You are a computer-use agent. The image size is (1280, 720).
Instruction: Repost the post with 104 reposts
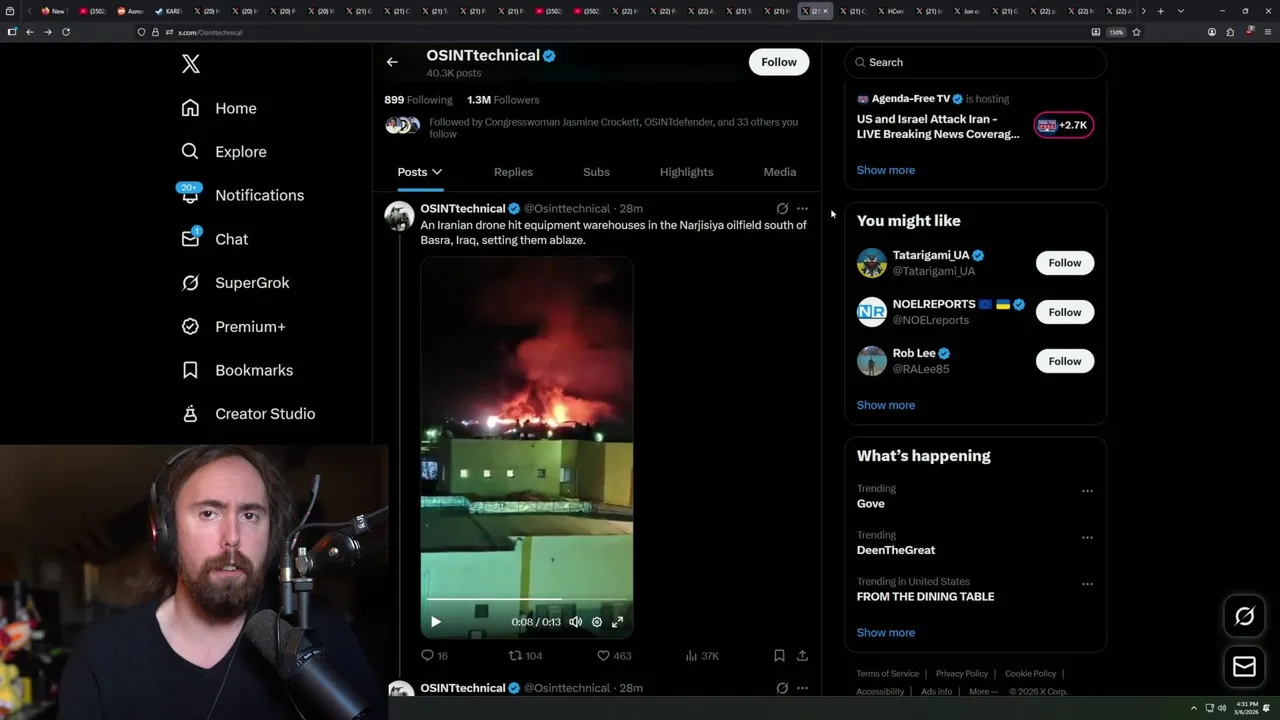(526, 656)
